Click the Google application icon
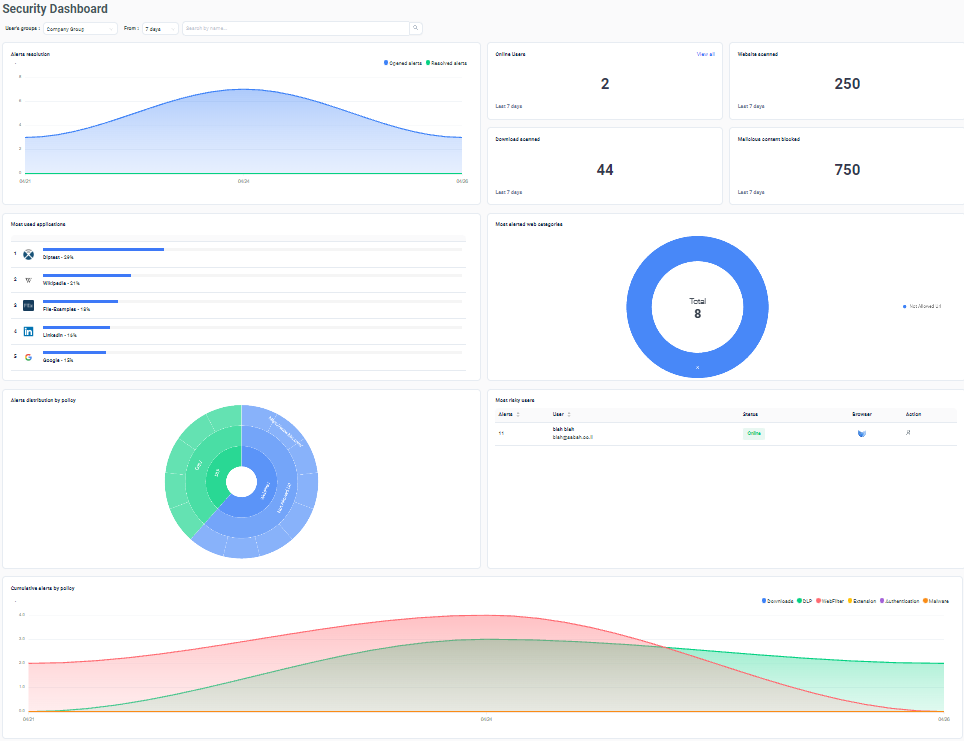 pos(28,357)
